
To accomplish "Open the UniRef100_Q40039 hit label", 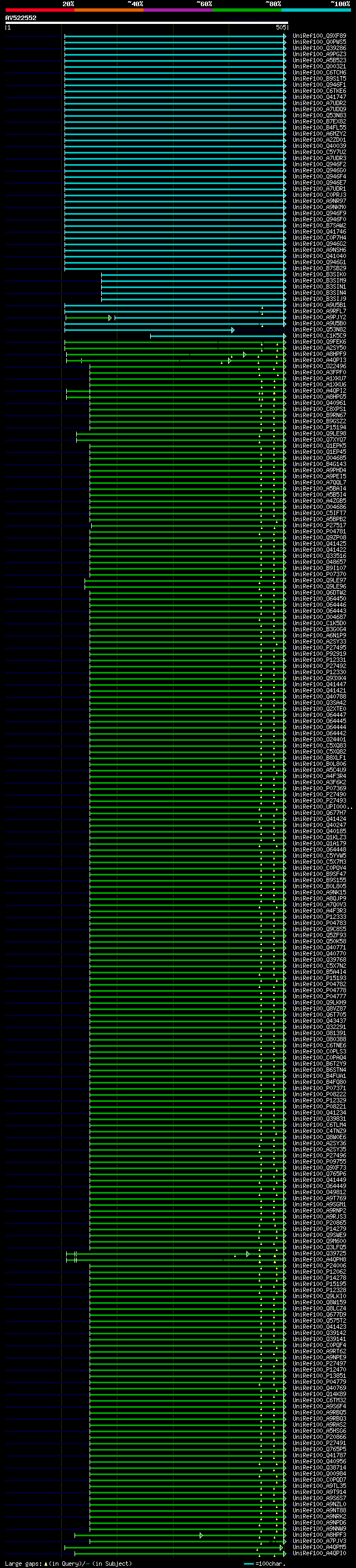I will tap(319, 146).
